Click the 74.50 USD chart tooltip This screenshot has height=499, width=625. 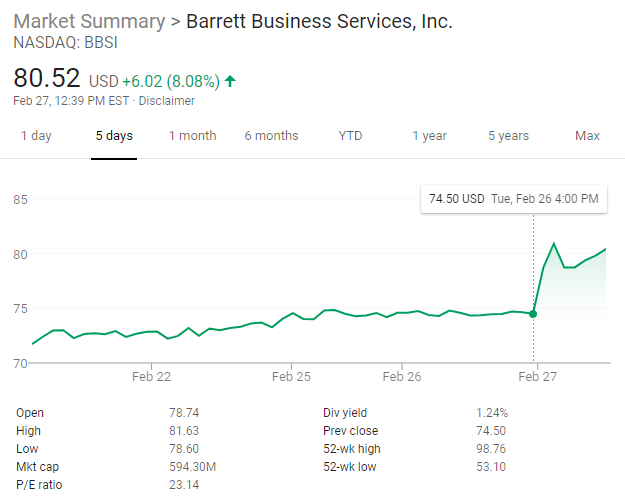(514, 199)
